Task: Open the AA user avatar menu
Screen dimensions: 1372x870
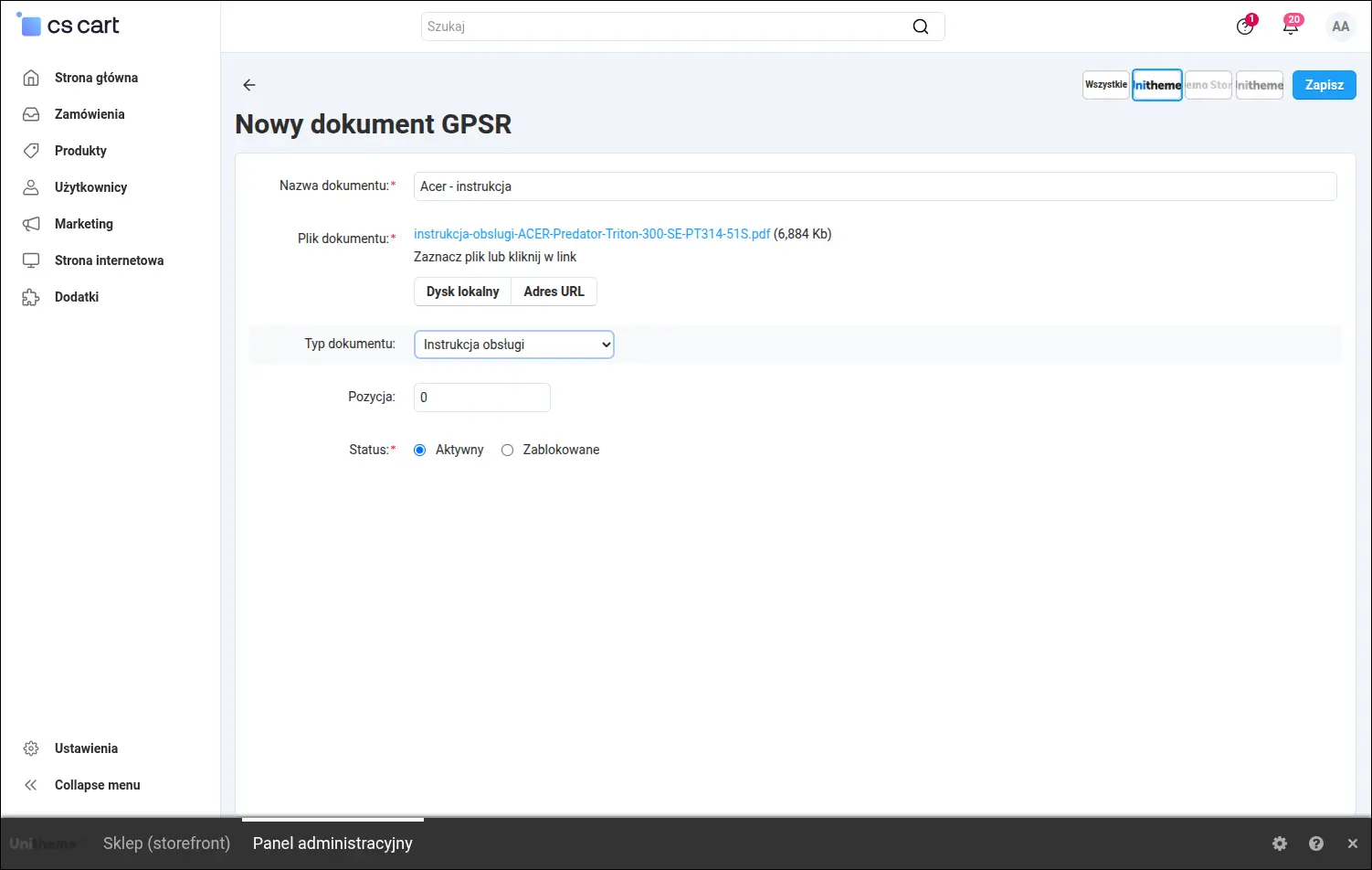Action: [x=1341, y=27]
